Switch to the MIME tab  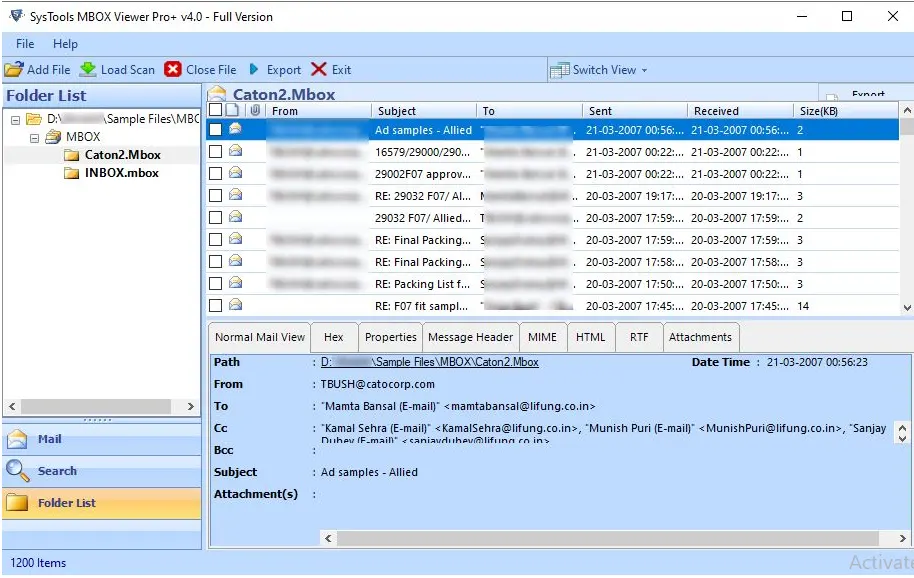[542, 337]
